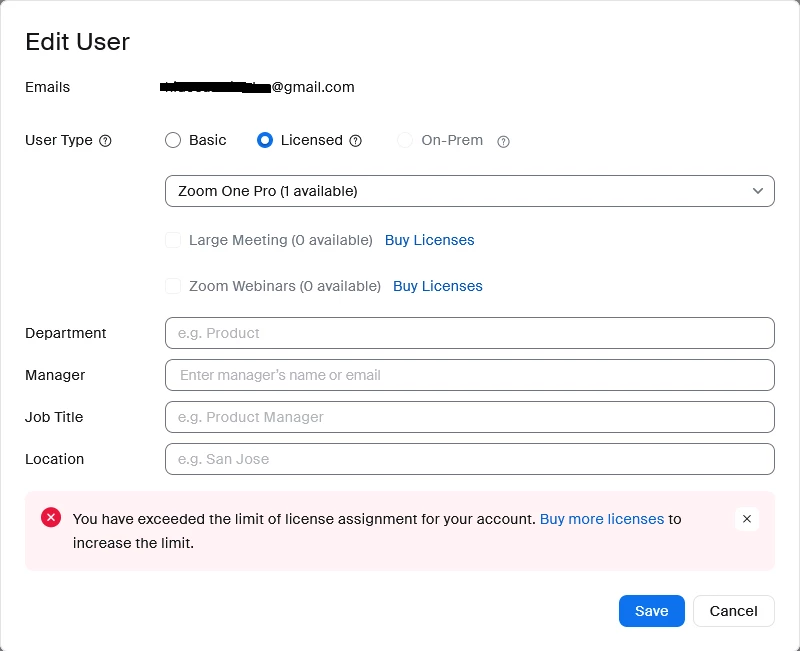Expand the license dropdown using its chevron arrow
This screenshot has height=651, width=800.
(x=758, y=191)
